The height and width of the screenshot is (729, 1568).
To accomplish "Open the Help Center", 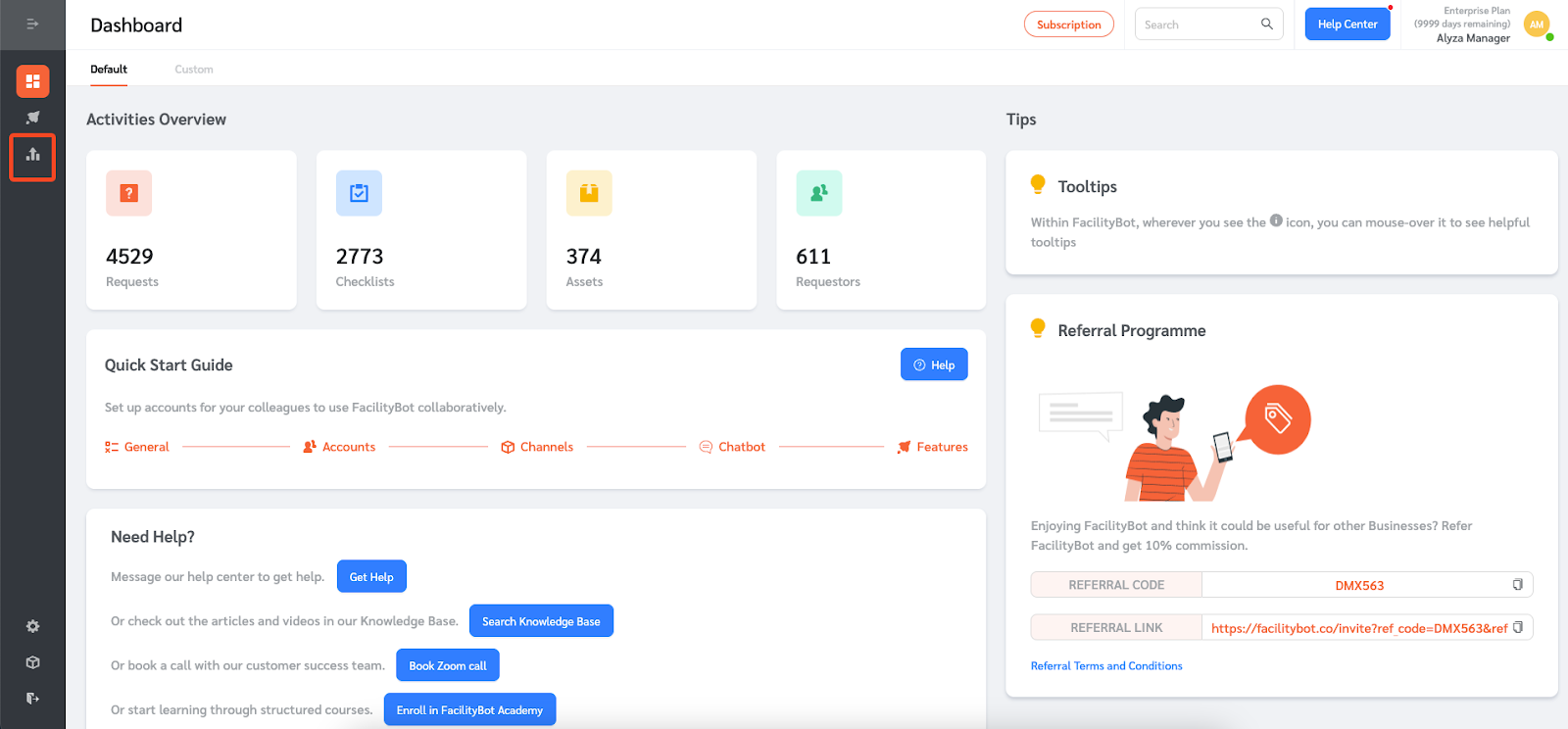I will pos(1347,24).
